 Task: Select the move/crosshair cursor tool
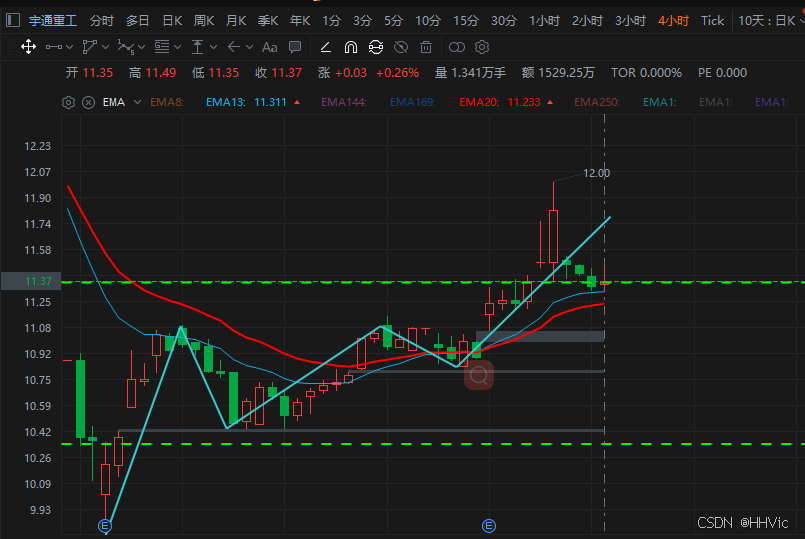pos(28,47)
